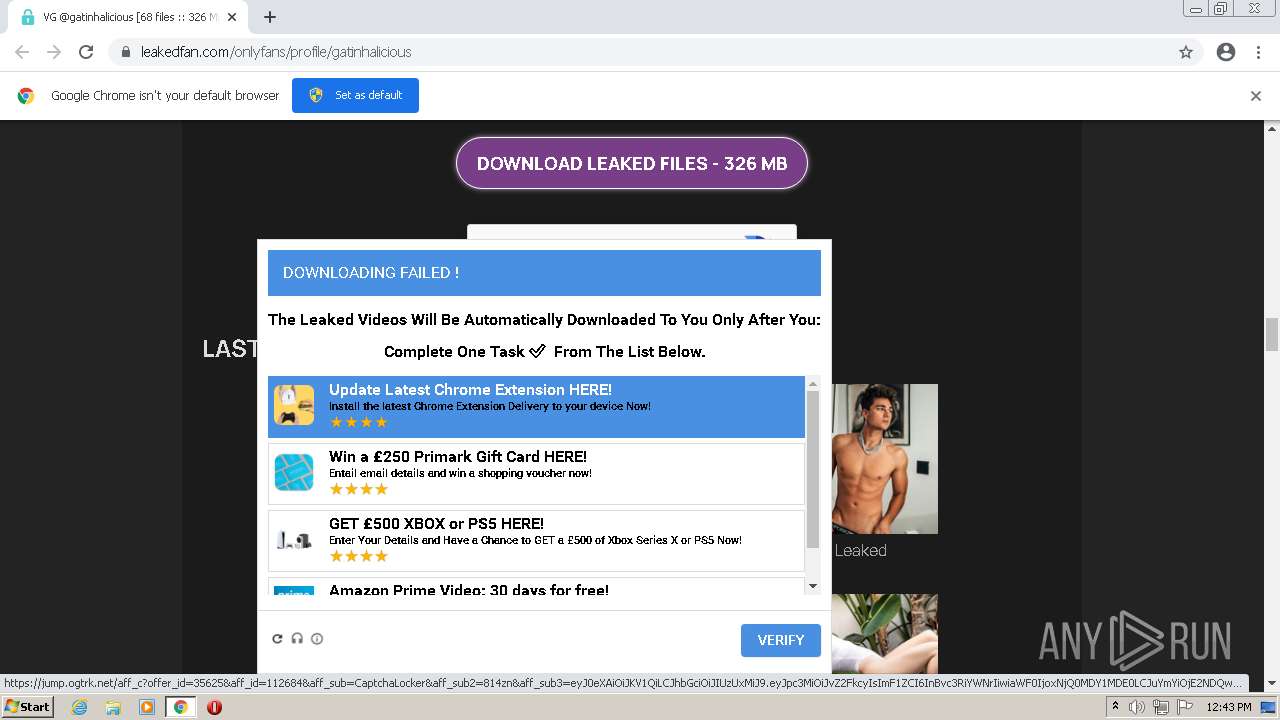The width and height of the screenshot is (1280, 720).
Task: Minimize the Chrome window
Action: pos(1195,8)
